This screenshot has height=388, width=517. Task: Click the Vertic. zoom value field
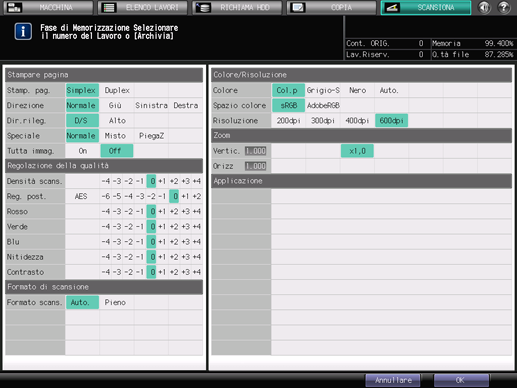(256, 151)
